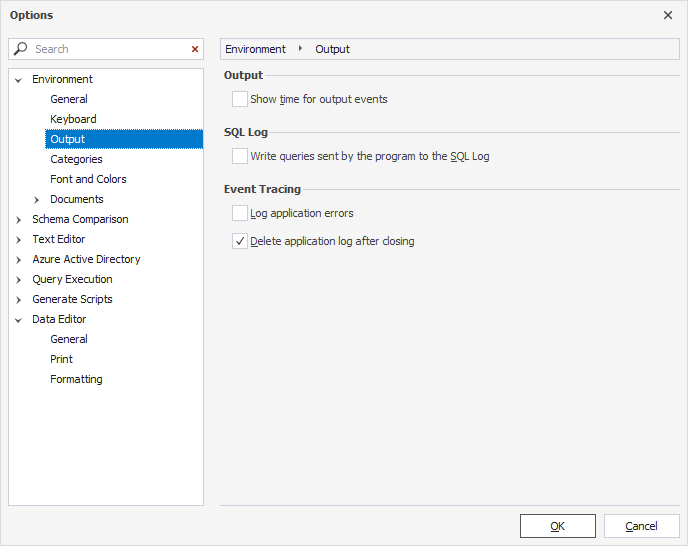Enable Log application errors checkbox

pyautogui.click(x=240, y=213)
